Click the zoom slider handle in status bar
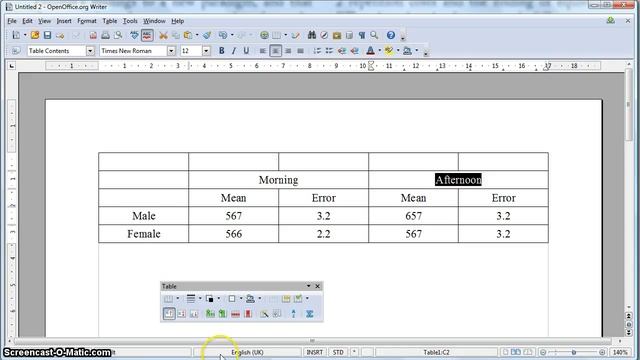The width and height of the screenshot is (640, 360). (x=574, y=352)
